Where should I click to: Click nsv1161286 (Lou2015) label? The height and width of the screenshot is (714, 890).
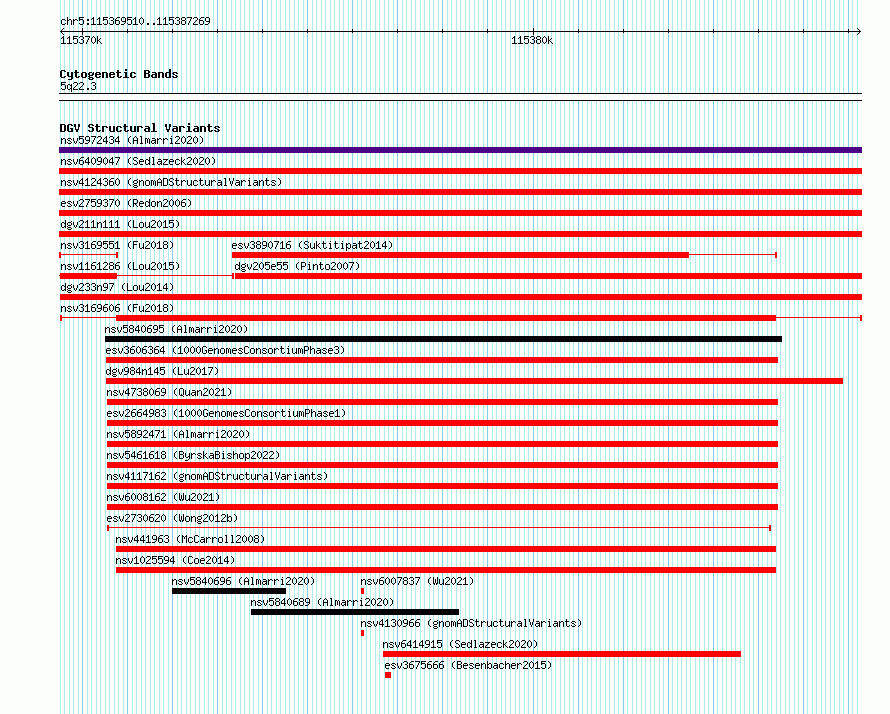[x=120, y=266]
